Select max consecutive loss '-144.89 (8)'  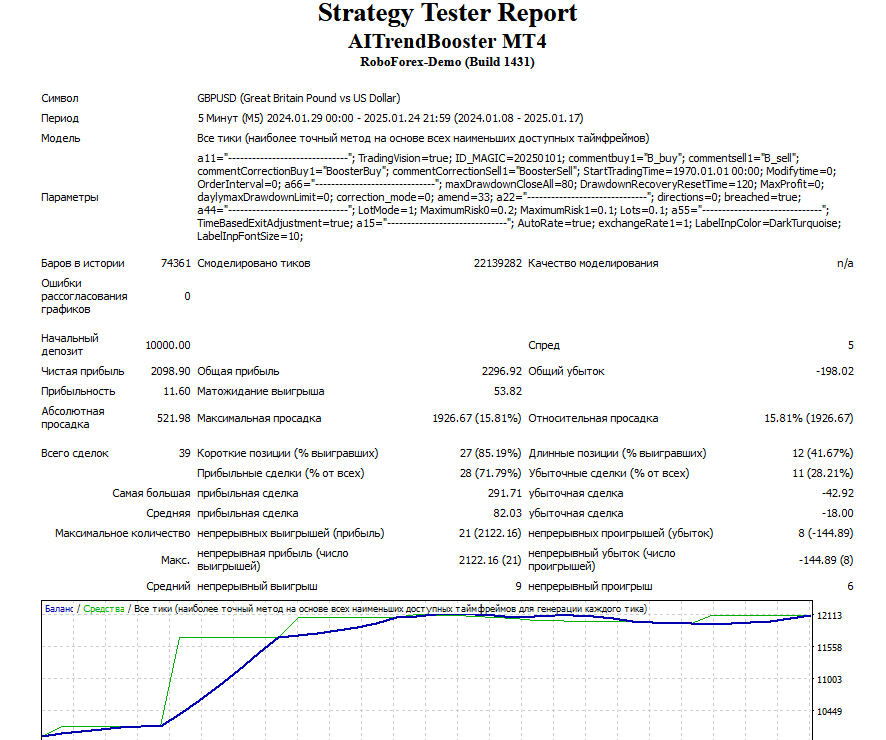[826, 560]
